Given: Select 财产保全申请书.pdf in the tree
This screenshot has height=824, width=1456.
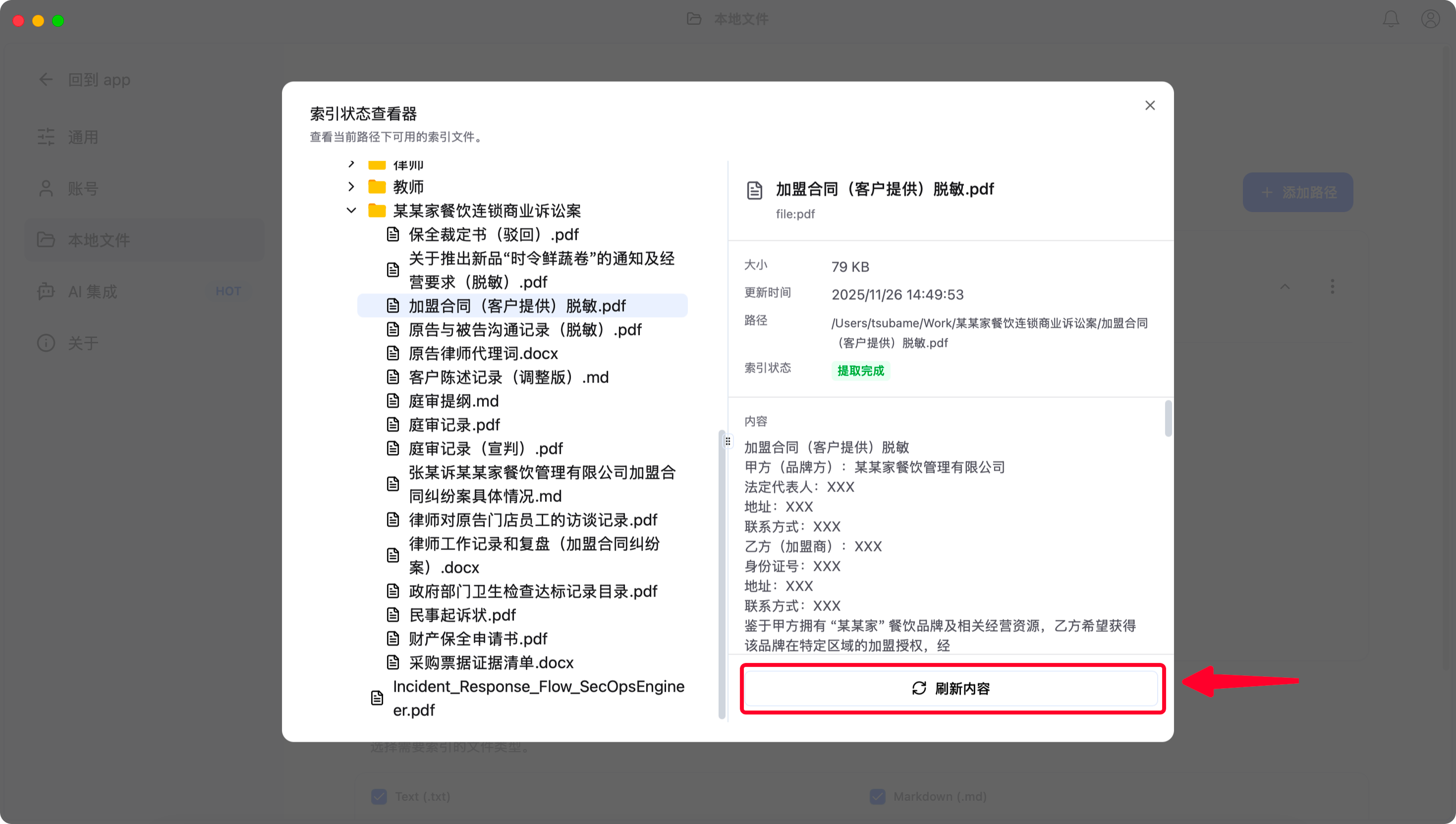Looking at the screenshot, I should coord(478,638).
